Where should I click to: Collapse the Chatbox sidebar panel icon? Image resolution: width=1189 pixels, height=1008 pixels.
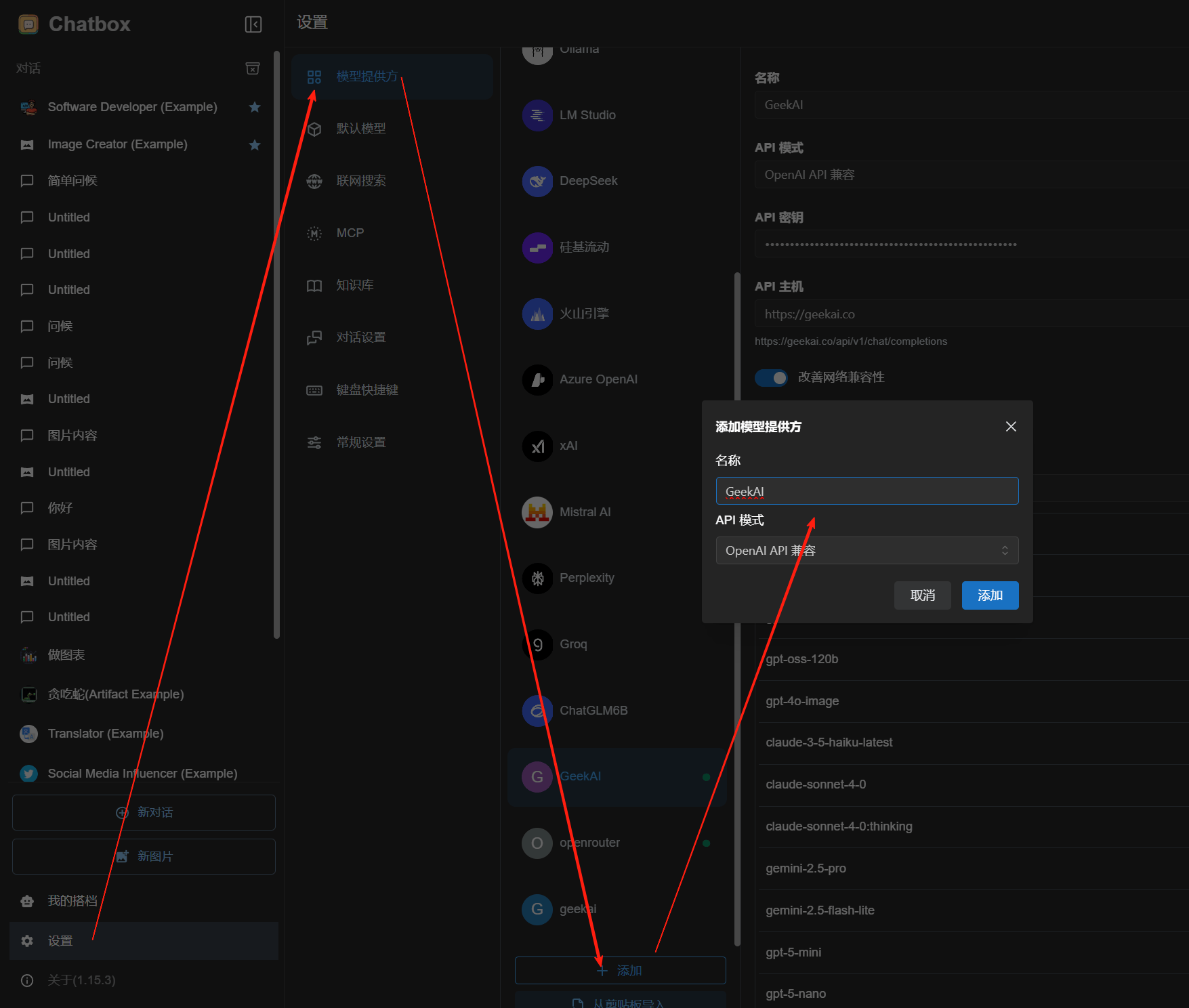coord(253,24)
